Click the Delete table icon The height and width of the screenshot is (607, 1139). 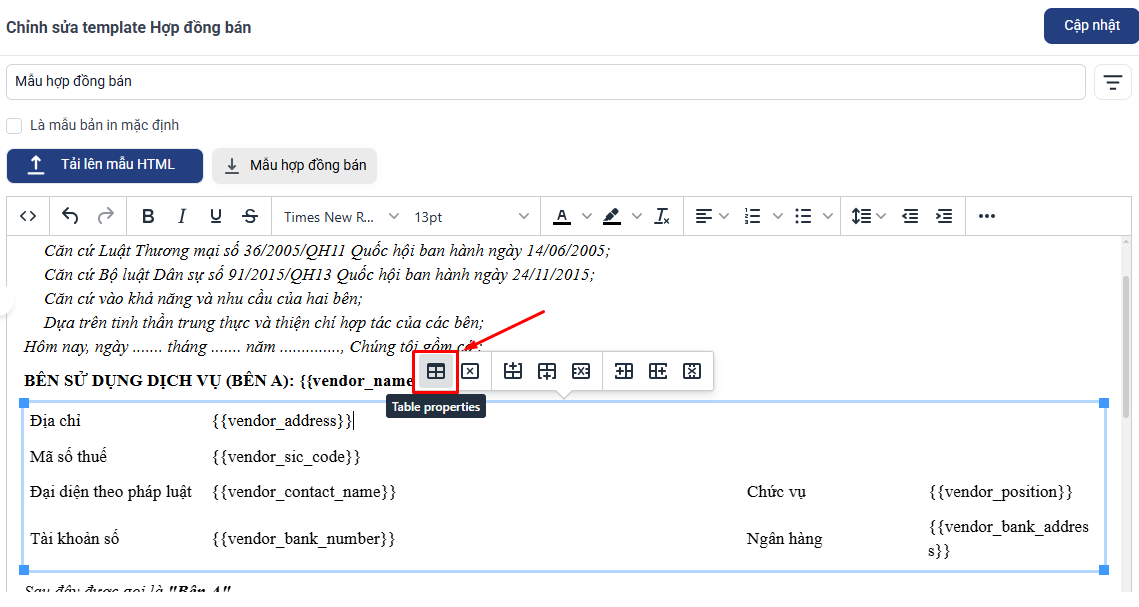[x=470, y=371]
